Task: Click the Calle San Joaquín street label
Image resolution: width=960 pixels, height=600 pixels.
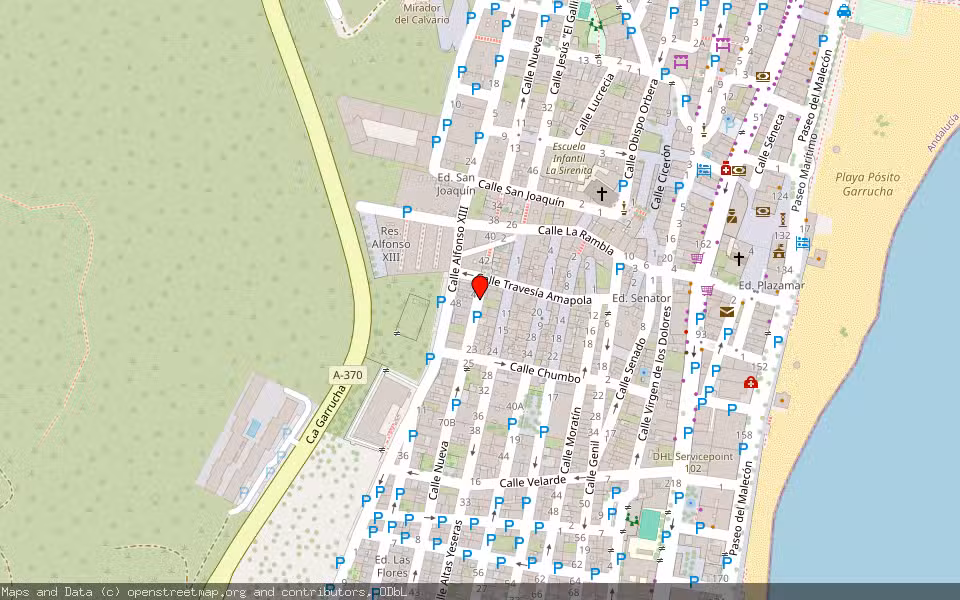Action: (521, 193)
